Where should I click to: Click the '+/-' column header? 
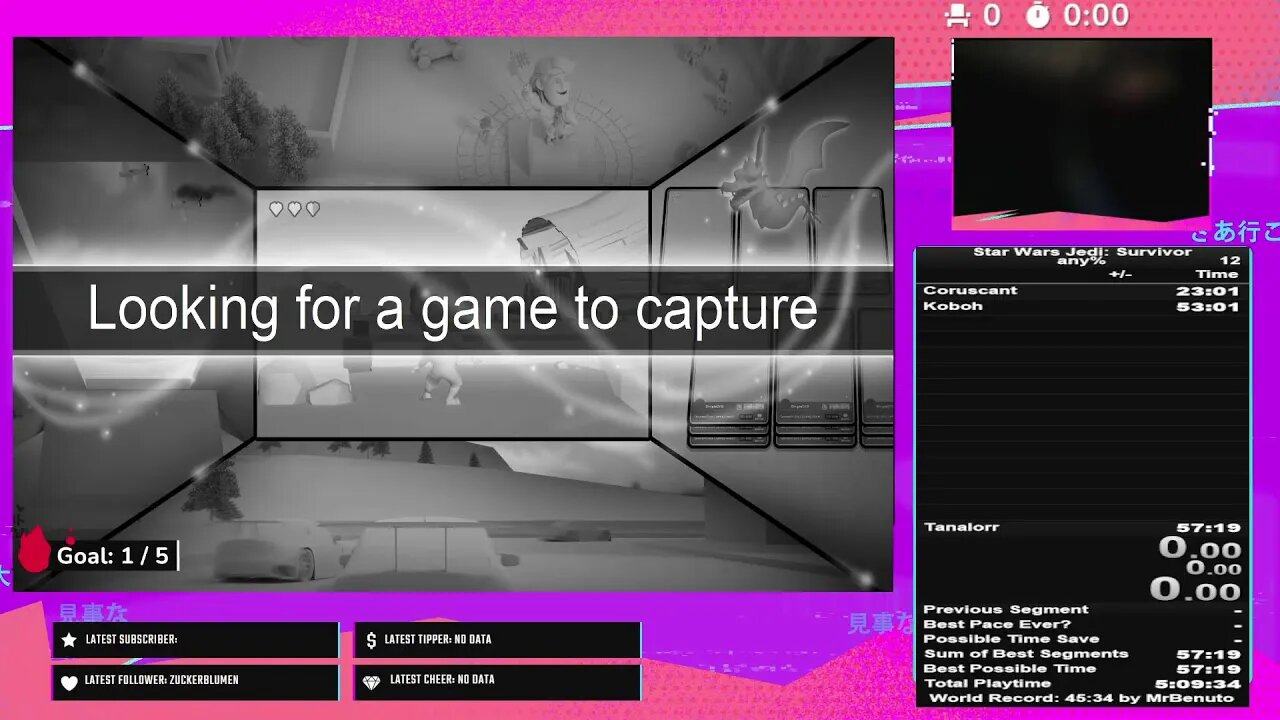point(1120,275)
